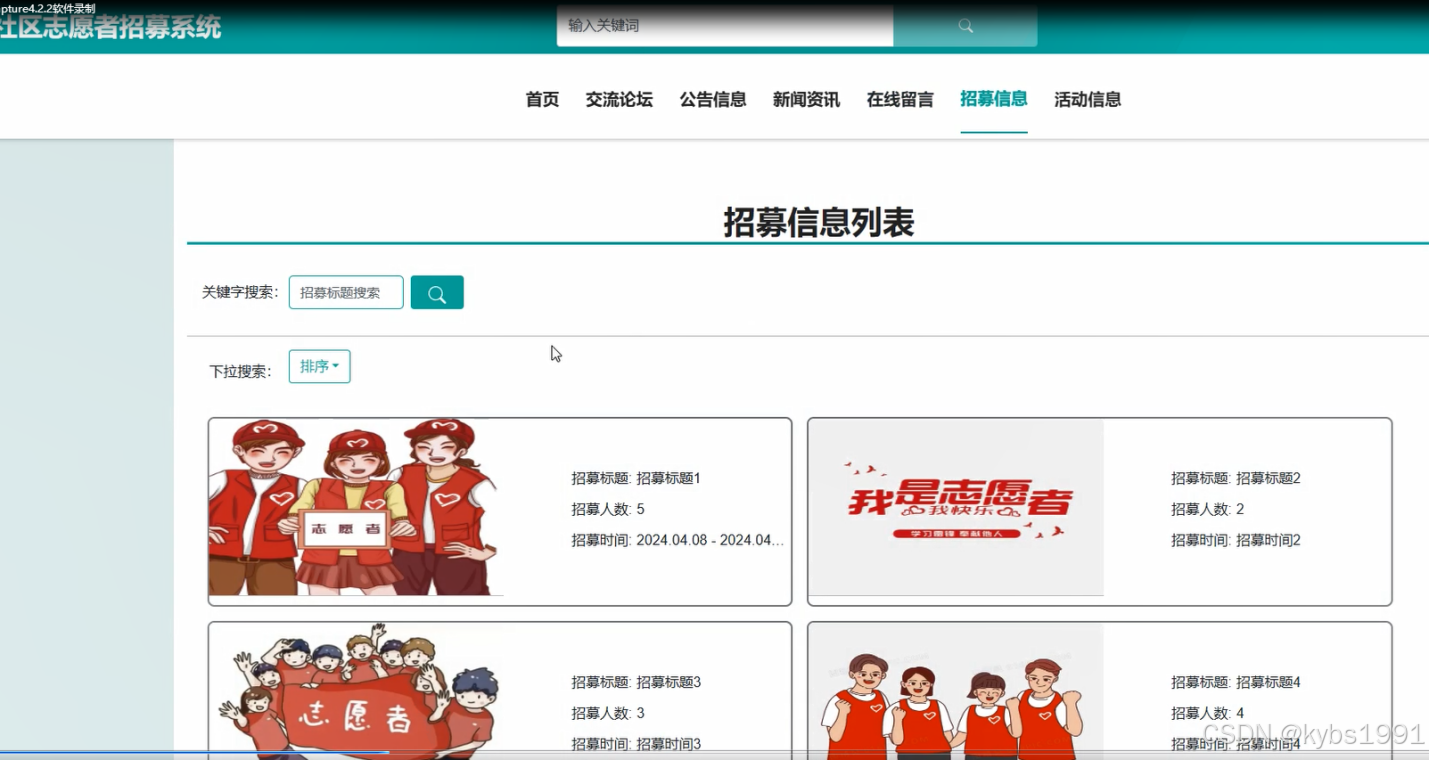Click the text 招募人数: 5

click(x=608, y=509)
